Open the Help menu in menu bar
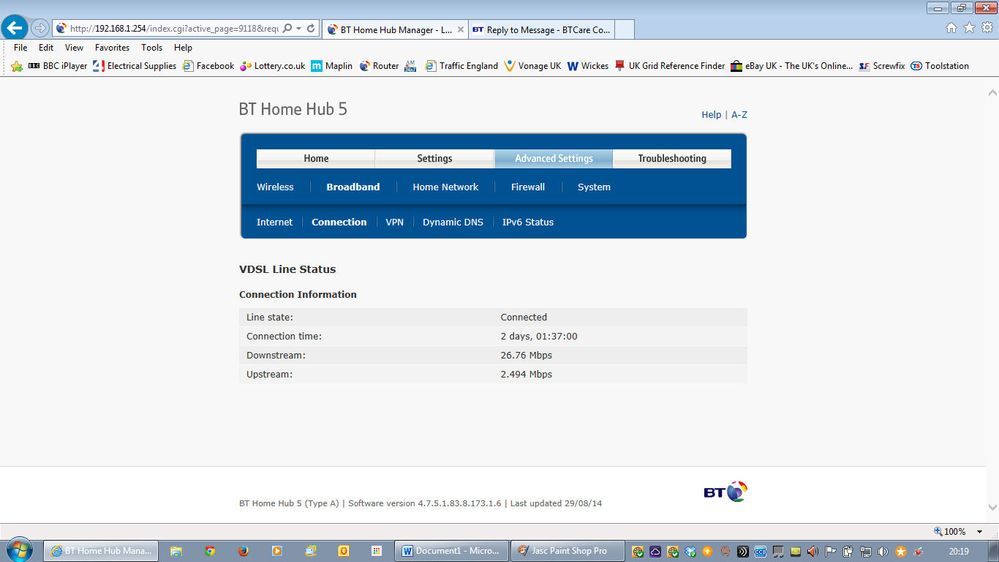The width and height of the screenshot is (999, 562). 183,48
